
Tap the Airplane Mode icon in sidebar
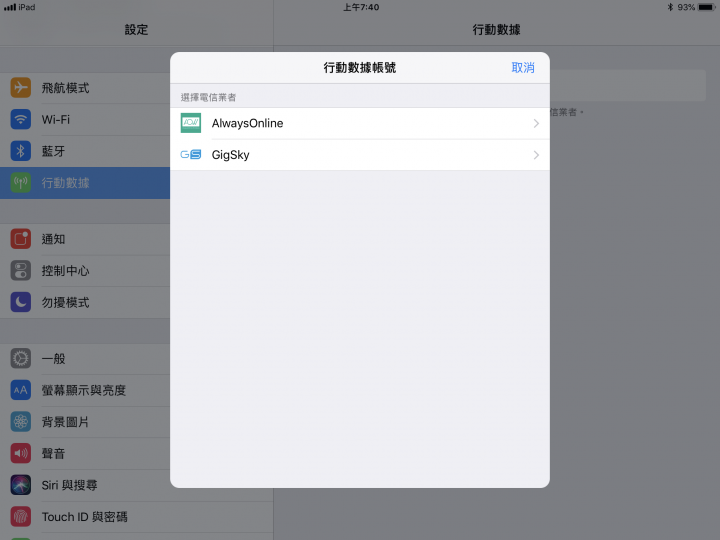coord(21,88)
